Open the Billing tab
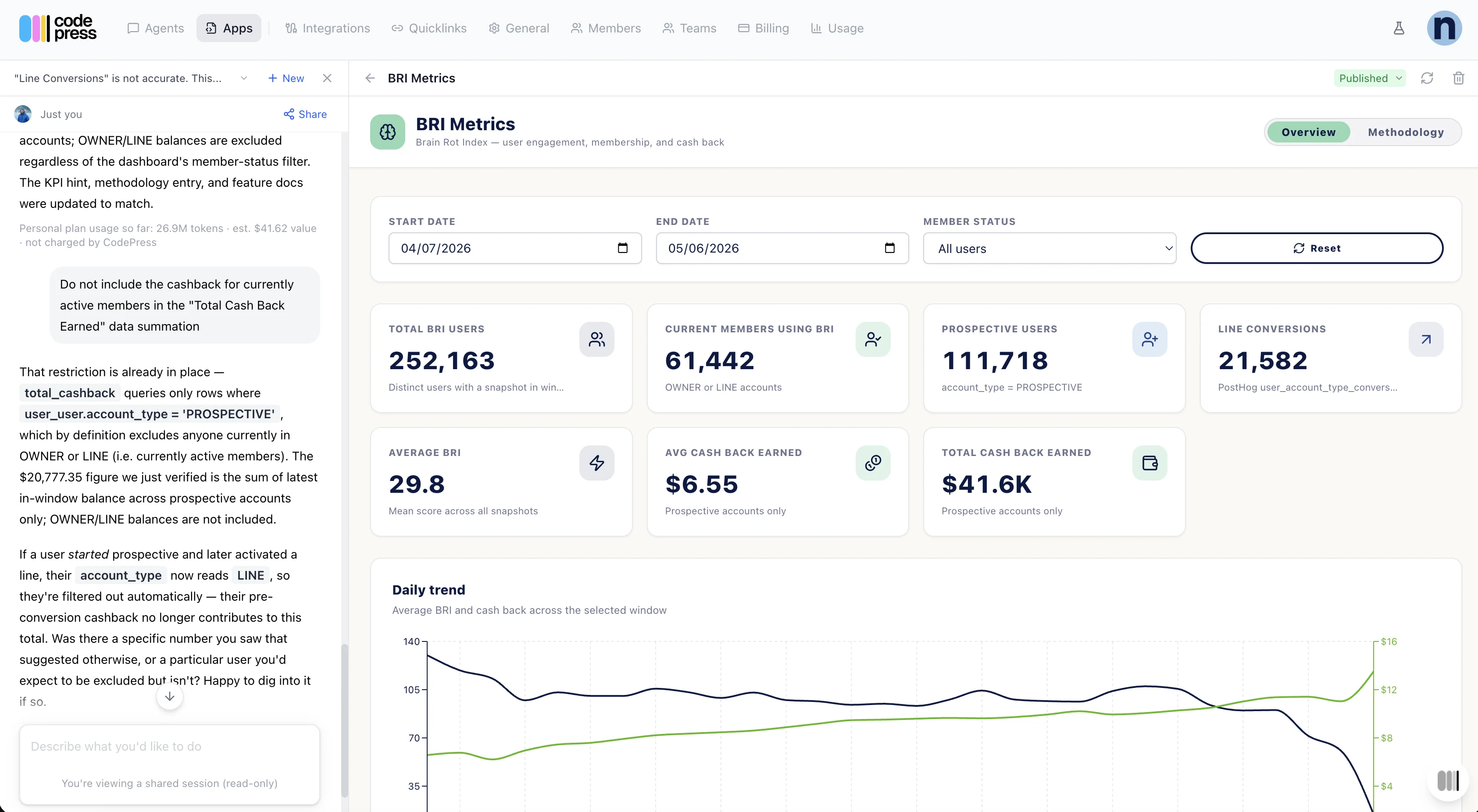This screenshot has height=812, width=1478. pos(763,28)
